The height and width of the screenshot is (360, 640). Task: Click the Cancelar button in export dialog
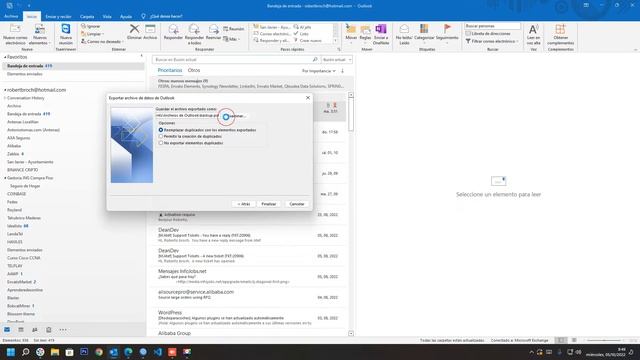(x=297, y=204)
